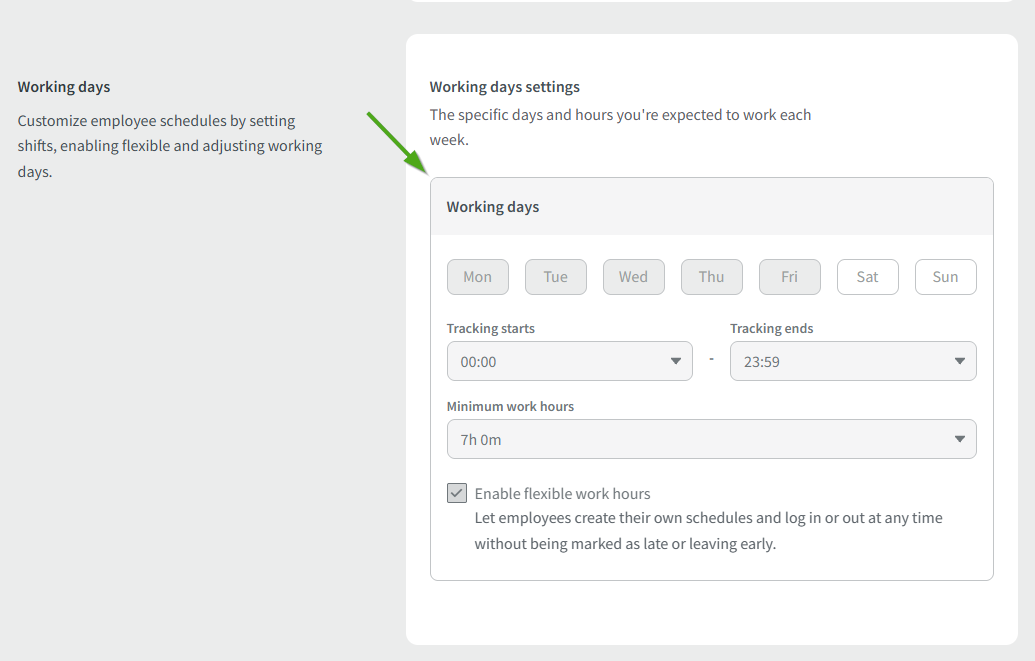Click the 'Customize employee schedules' description on left
This screenshot has height=661, width=1035.
[170, 146]
